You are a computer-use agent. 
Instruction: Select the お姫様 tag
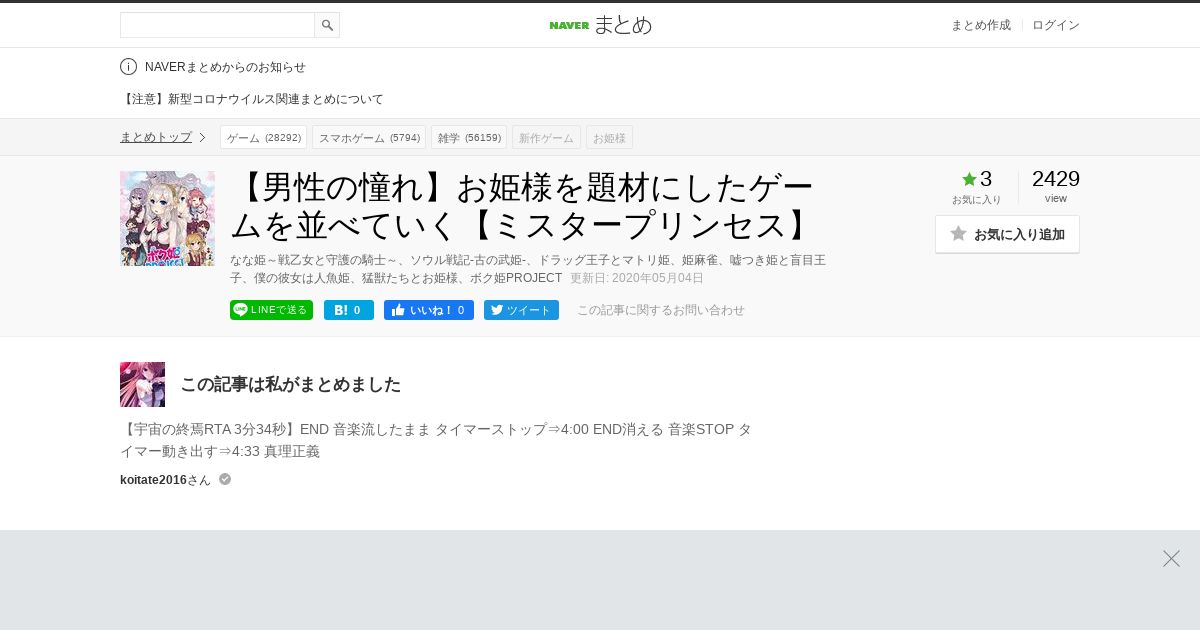[x=609, y=137]
